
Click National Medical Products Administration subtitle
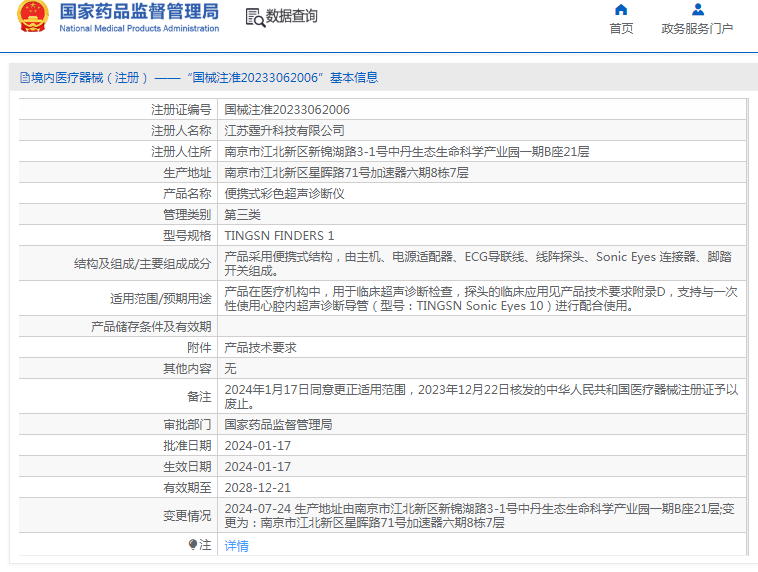click(139, 29)
